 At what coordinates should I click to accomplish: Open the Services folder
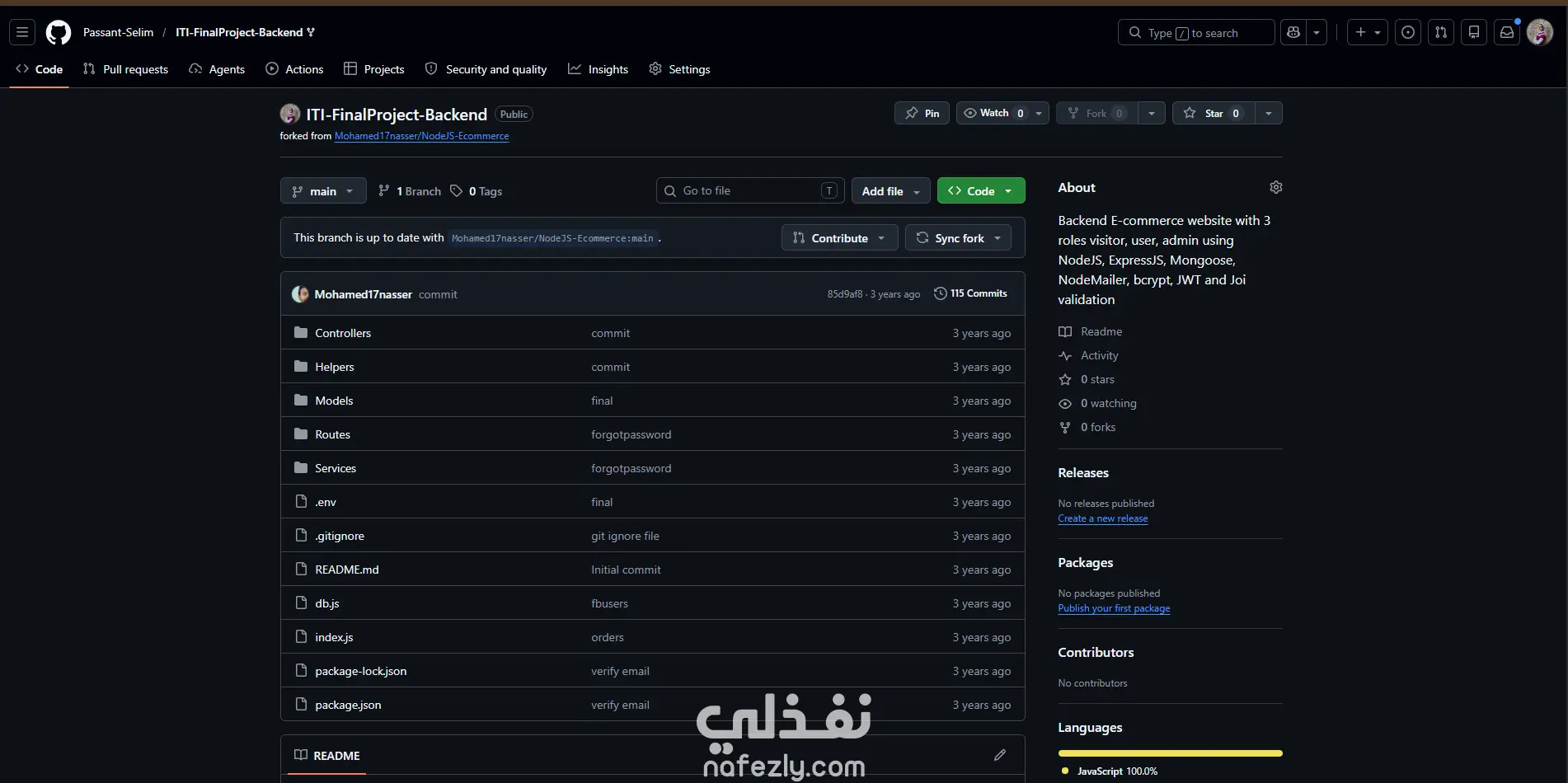(336, 468)
